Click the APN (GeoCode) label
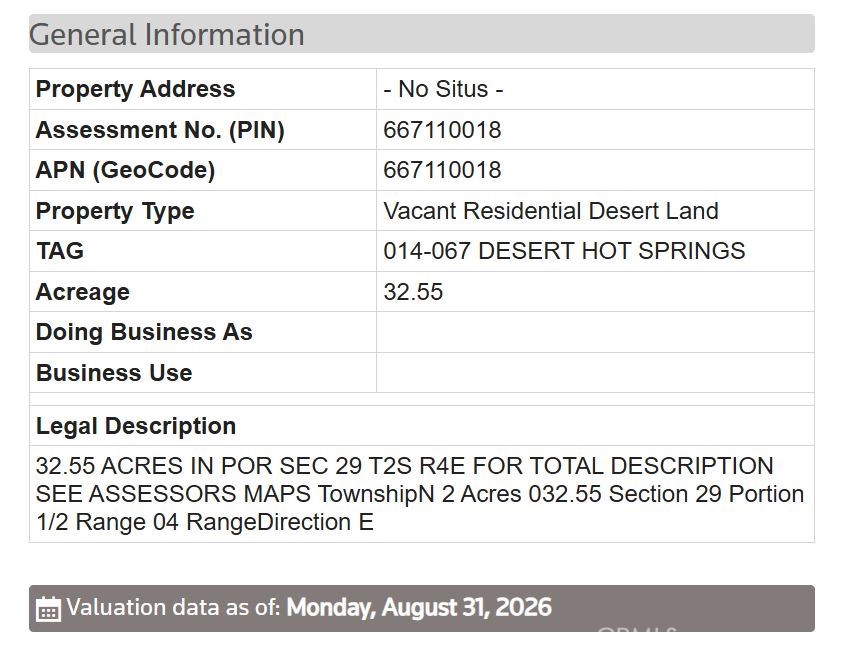 (125, 170)
